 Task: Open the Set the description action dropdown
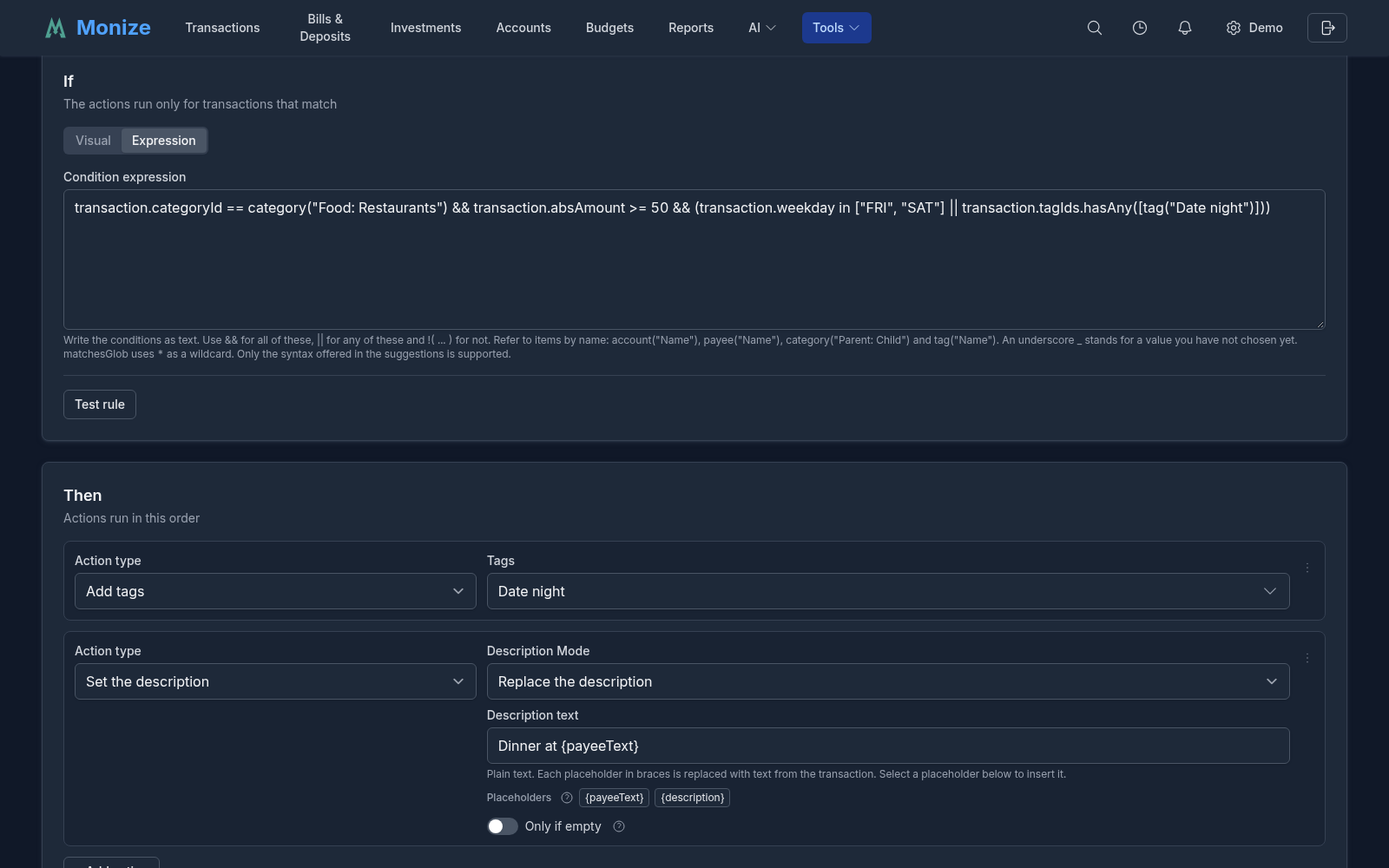click(275, 681)
